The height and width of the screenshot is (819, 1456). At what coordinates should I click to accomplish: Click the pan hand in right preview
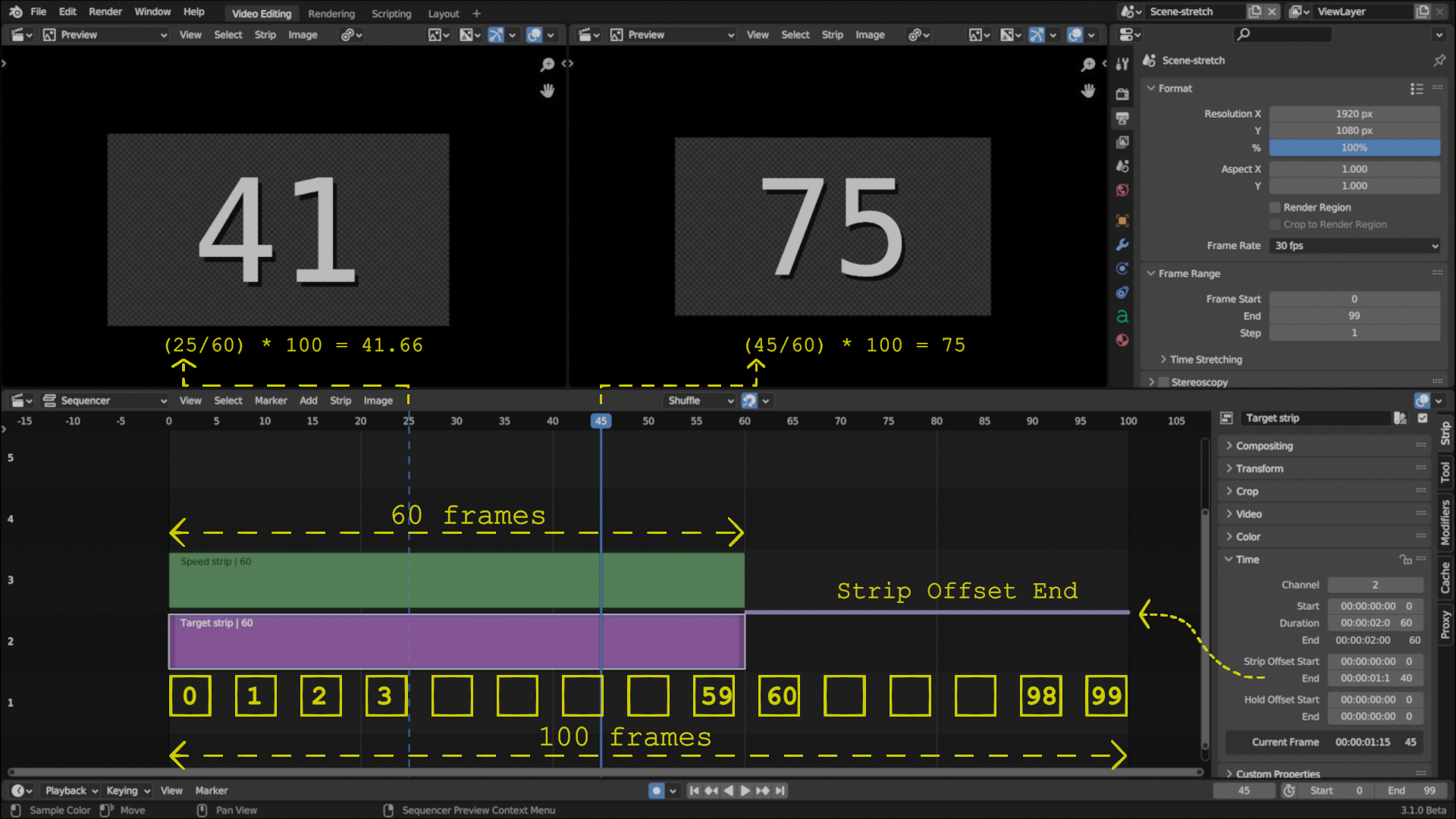tap(1087, 91)
